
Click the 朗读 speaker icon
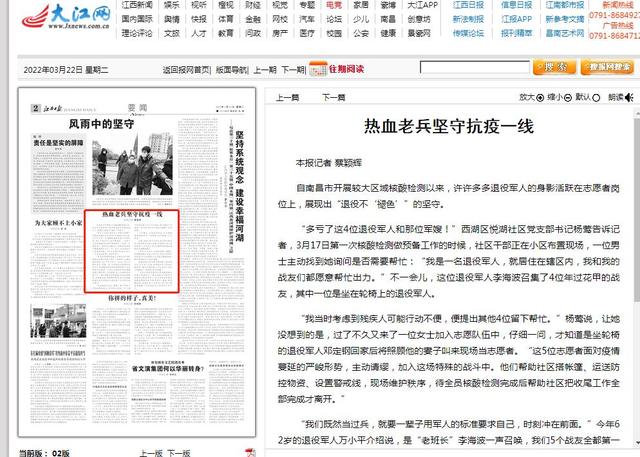[x=629, y=98]
